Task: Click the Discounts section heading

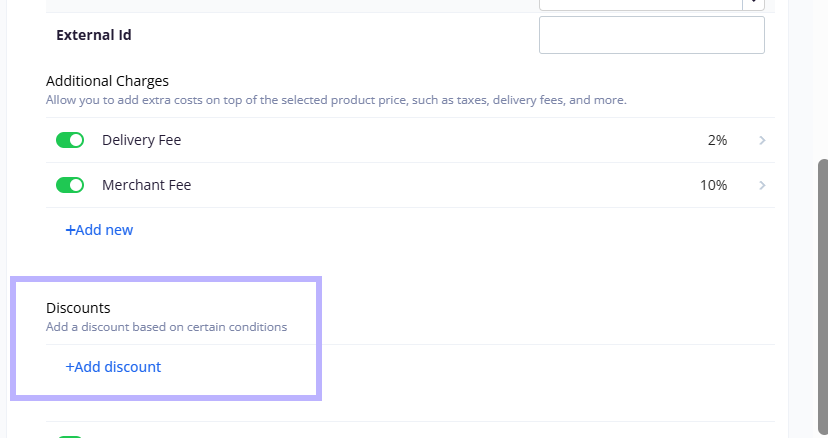Action: point(78,308)
